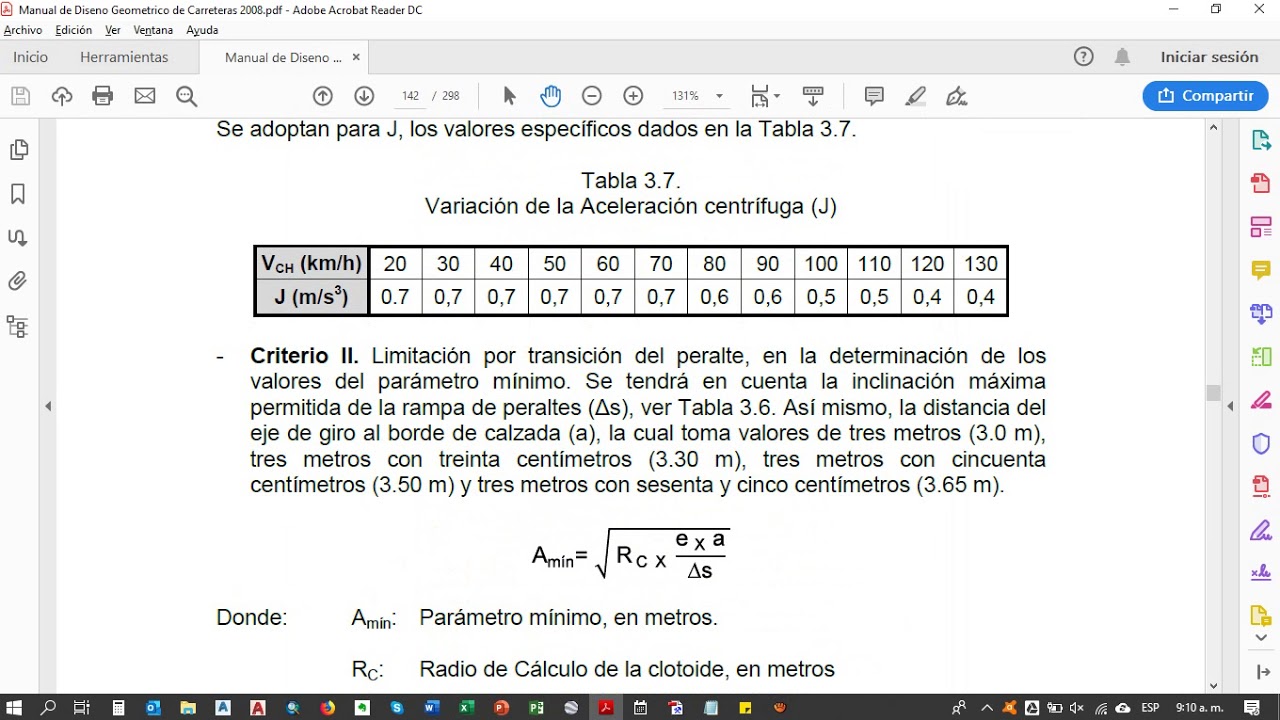Open Firefox from the taskbar
Image resolution: width=1280 pixels, height=720 pixels.
(327, 707)
